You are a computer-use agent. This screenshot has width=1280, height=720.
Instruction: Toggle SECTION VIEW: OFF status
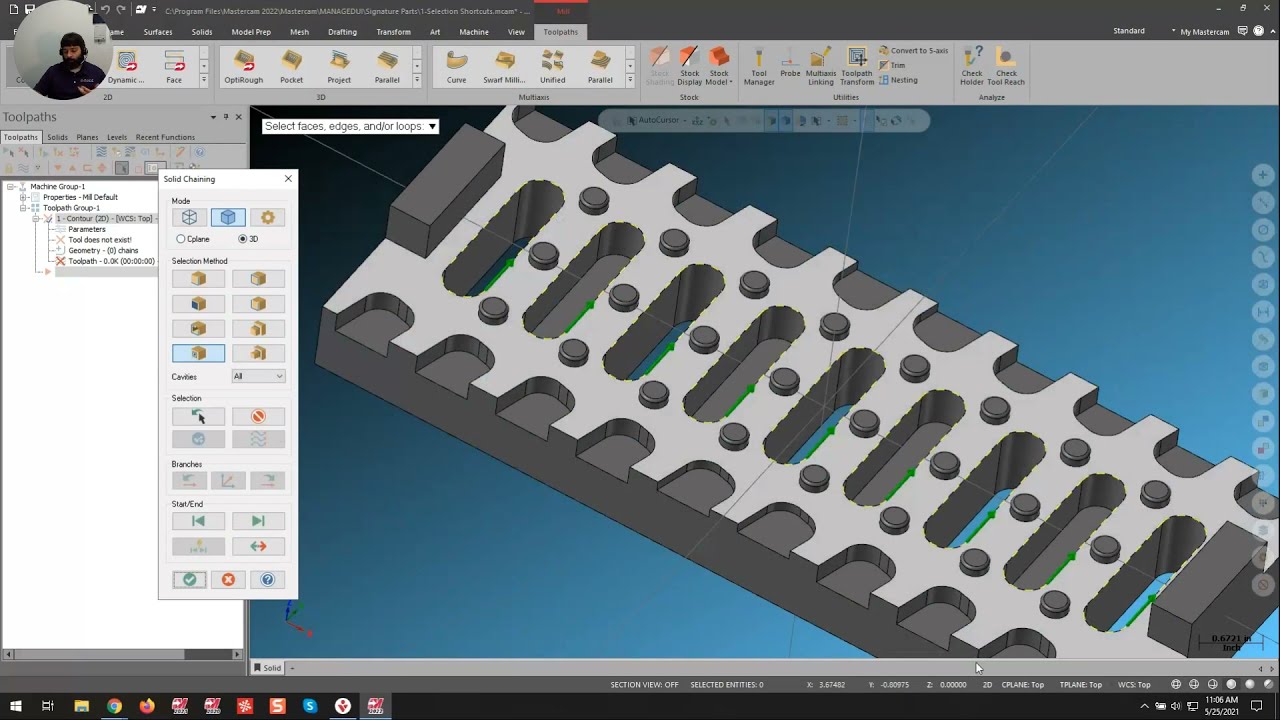644,685
